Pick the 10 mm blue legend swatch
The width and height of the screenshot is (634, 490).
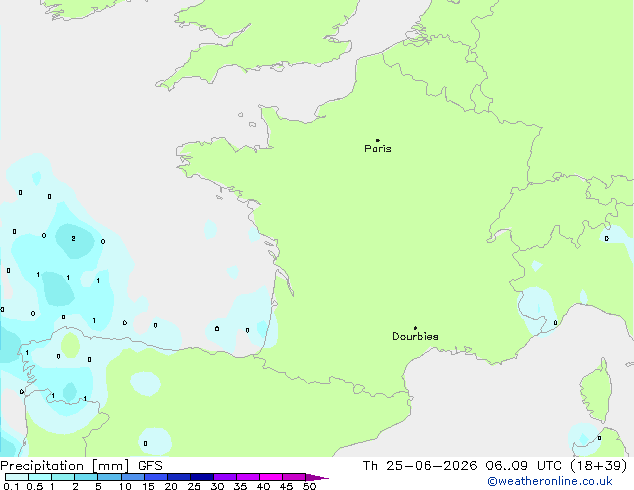[132, 477]
